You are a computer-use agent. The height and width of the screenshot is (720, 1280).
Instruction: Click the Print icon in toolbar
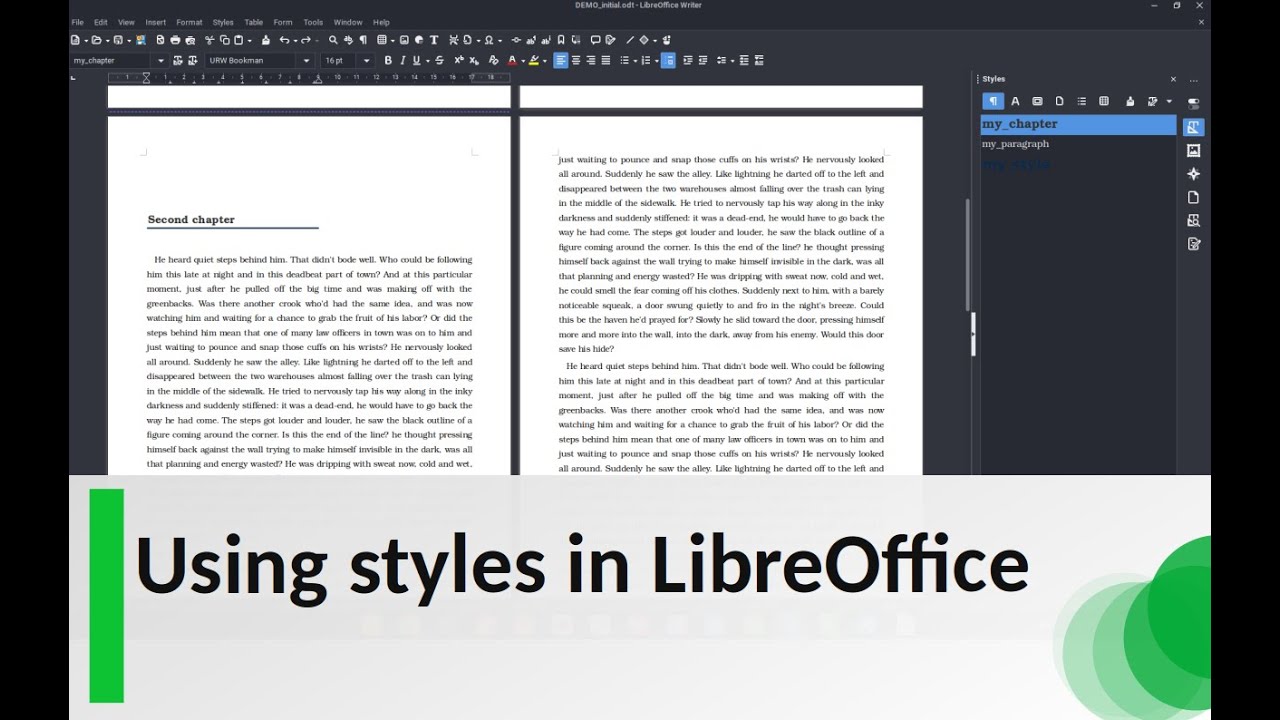click(175, 40)
